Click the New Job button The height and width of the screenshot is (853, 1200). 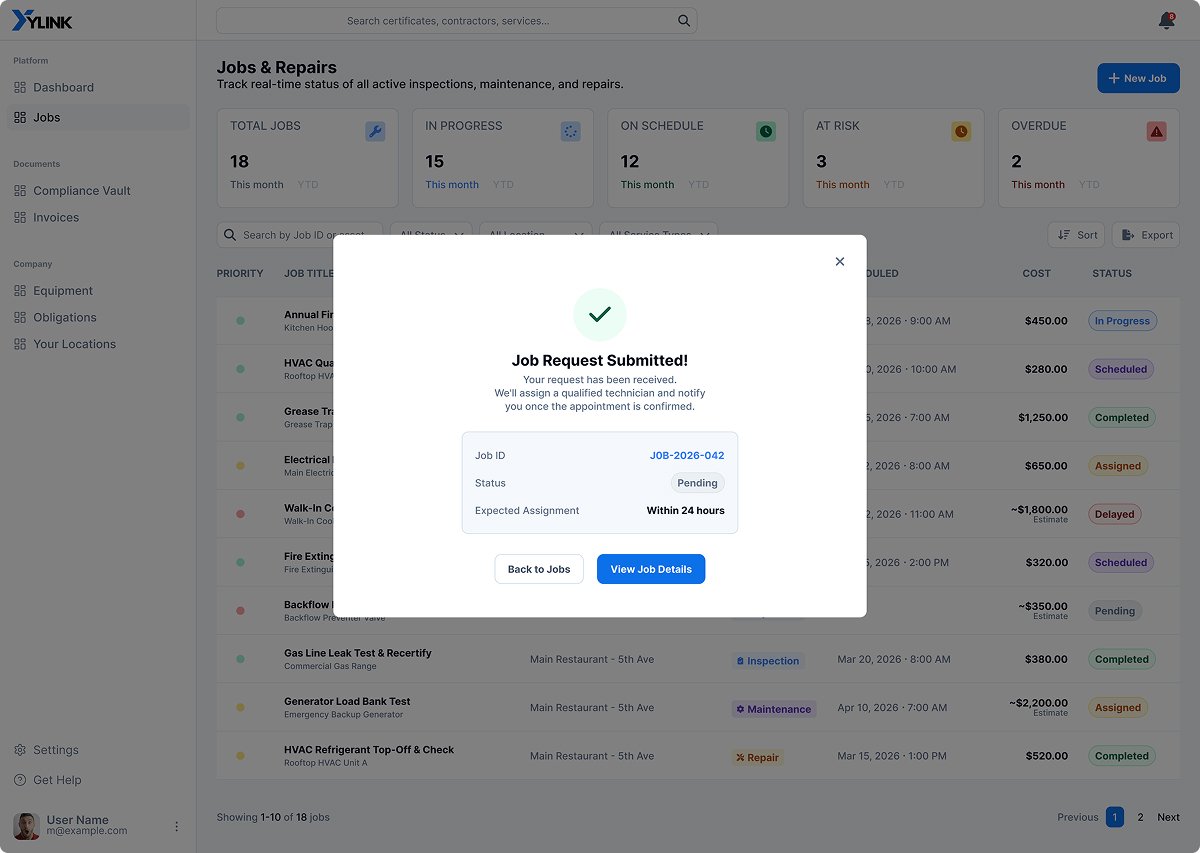click(1138, 78)
